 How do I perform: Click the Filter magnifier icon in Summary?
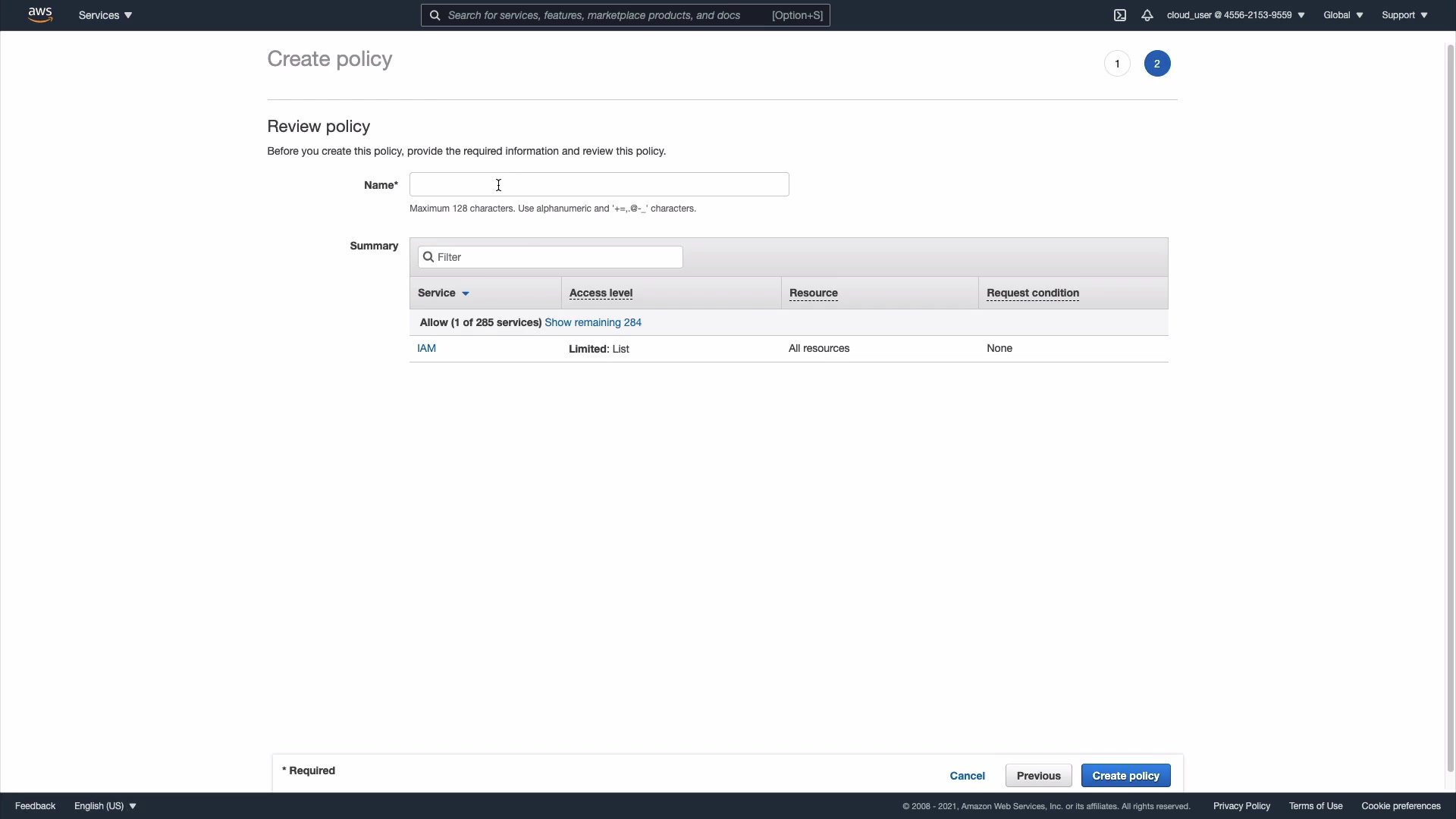428,257
